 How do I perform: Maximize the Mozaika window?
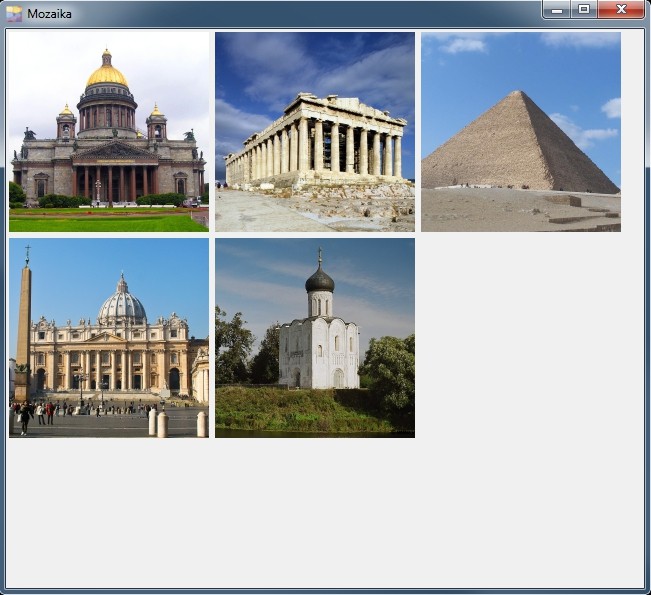(584, 10)
